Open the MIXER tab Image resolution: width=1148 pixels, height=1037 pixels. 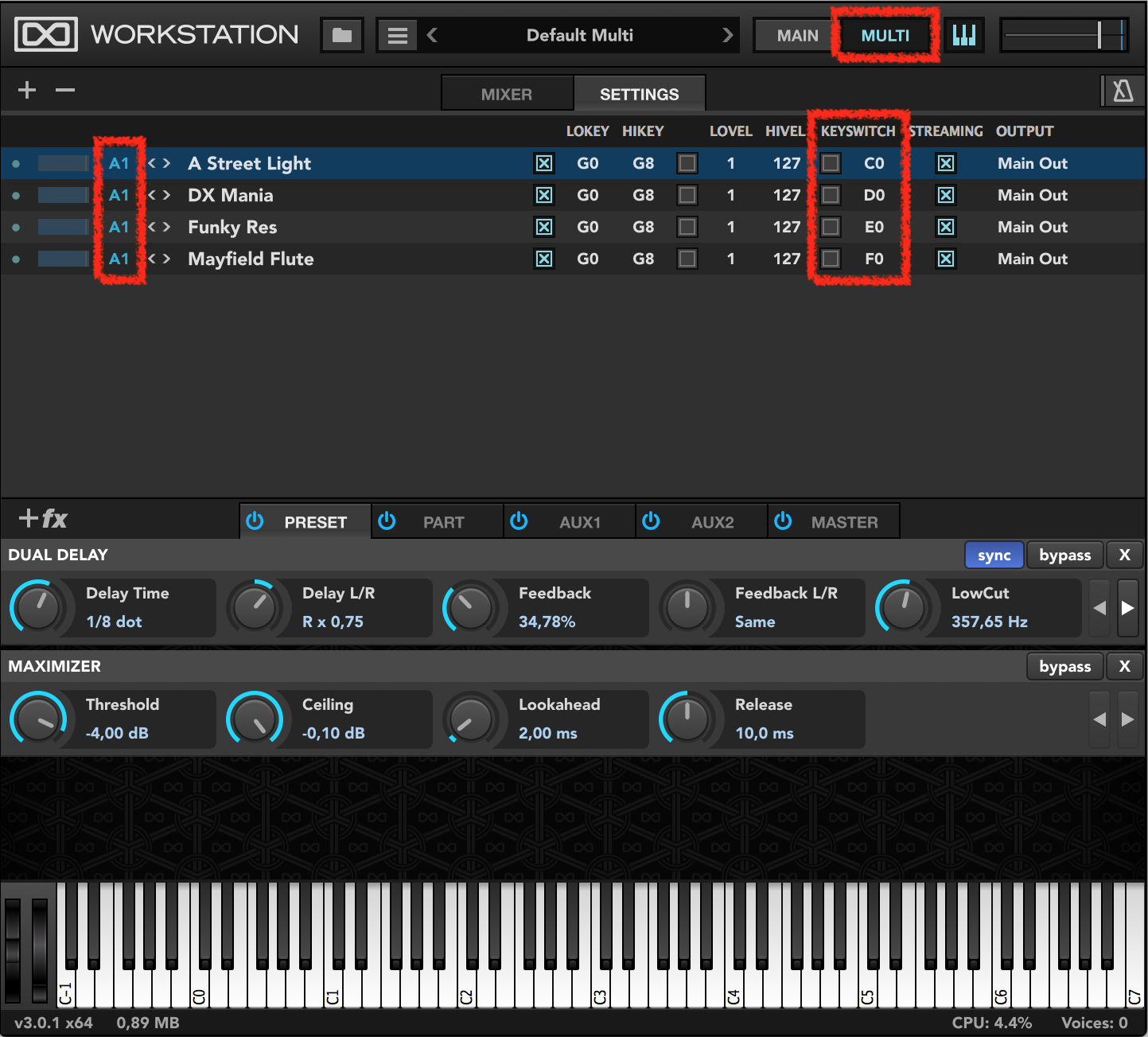click(x=507, y=94)
